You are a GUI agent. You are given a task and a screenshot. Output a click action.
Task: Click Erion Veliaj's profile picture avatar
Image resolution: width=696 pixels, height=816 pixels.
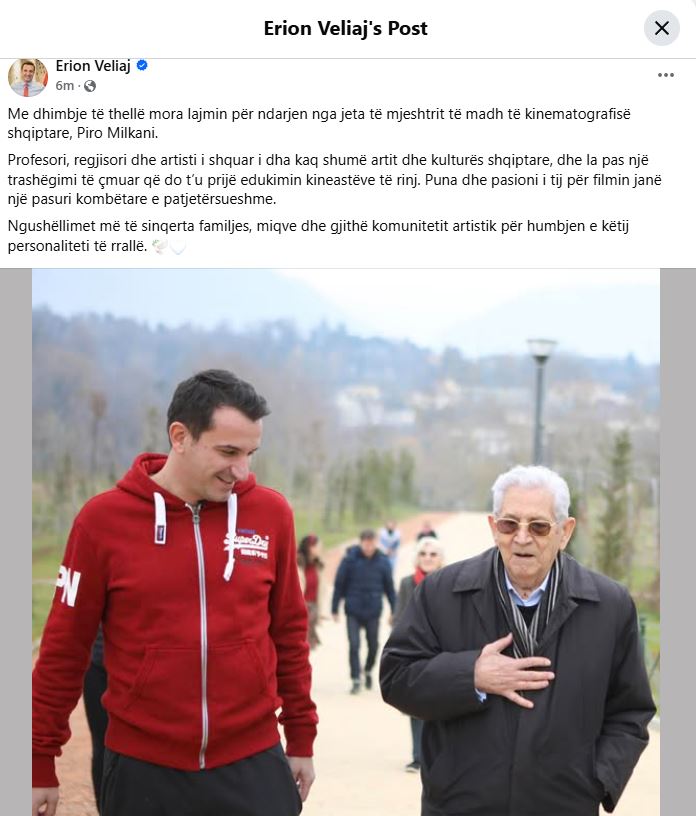pos(28,77)
